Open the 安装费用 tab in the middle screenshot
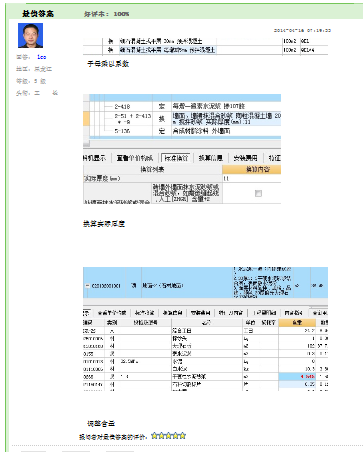Image resolution: width=363 pixels, height=452 pixels. 245,158
